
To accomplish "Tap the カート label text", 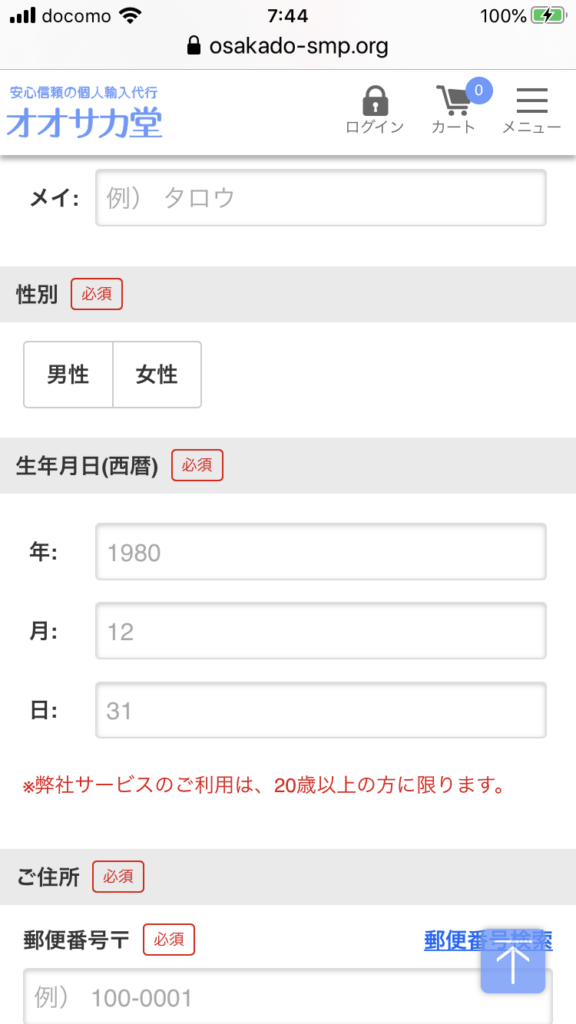I will tap(453, 127).
